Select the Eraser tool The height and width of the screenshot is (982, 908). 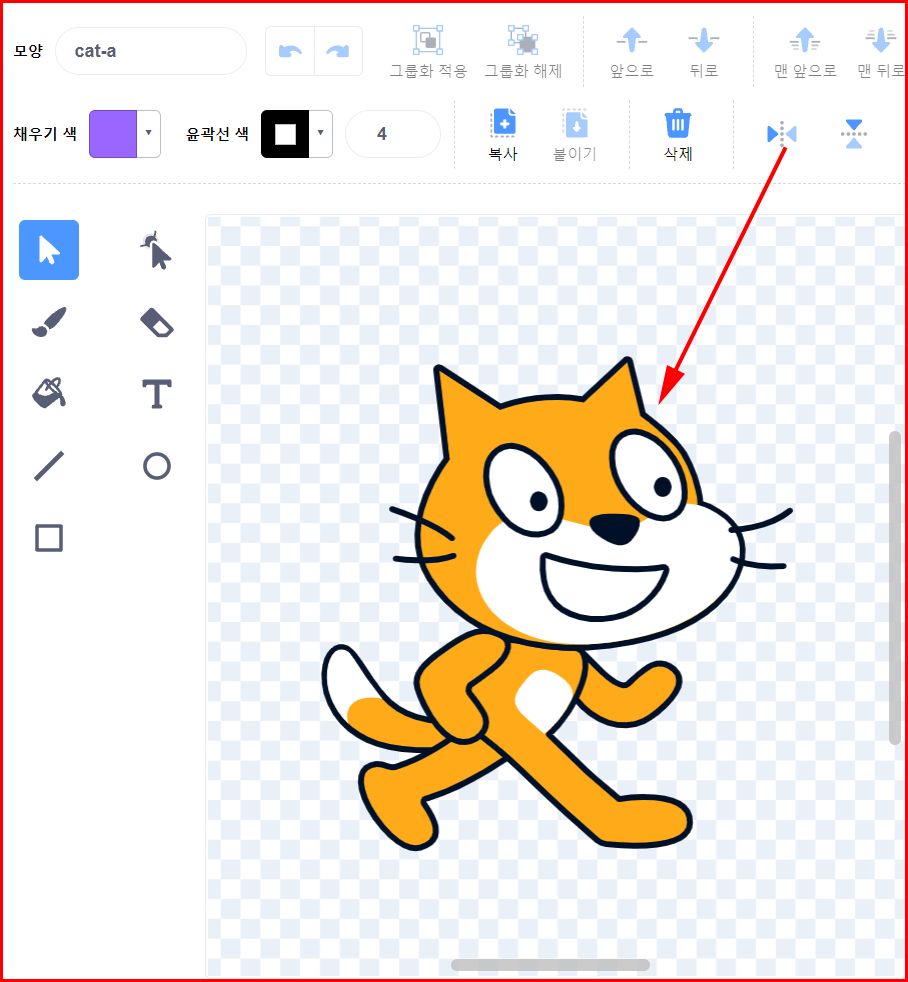(157, 323)
